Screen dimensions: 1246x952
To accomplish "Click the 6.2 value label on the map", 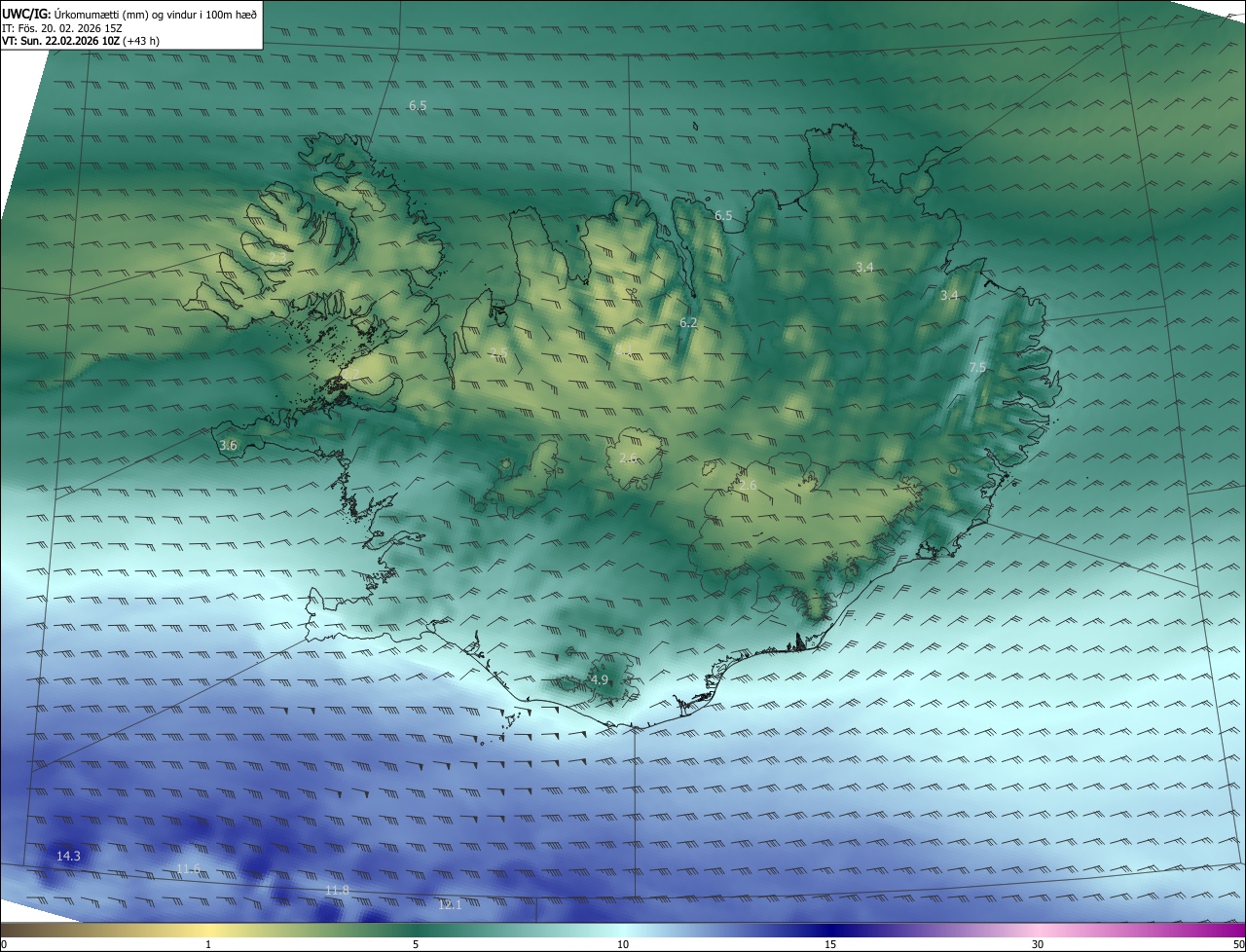I will point(688,322).
